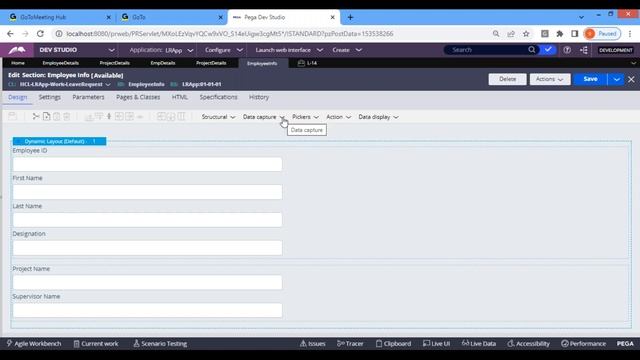Open Accessibility inspector in bottom toolbar
This screenshot has width=640, height=360.
[529, 344]
